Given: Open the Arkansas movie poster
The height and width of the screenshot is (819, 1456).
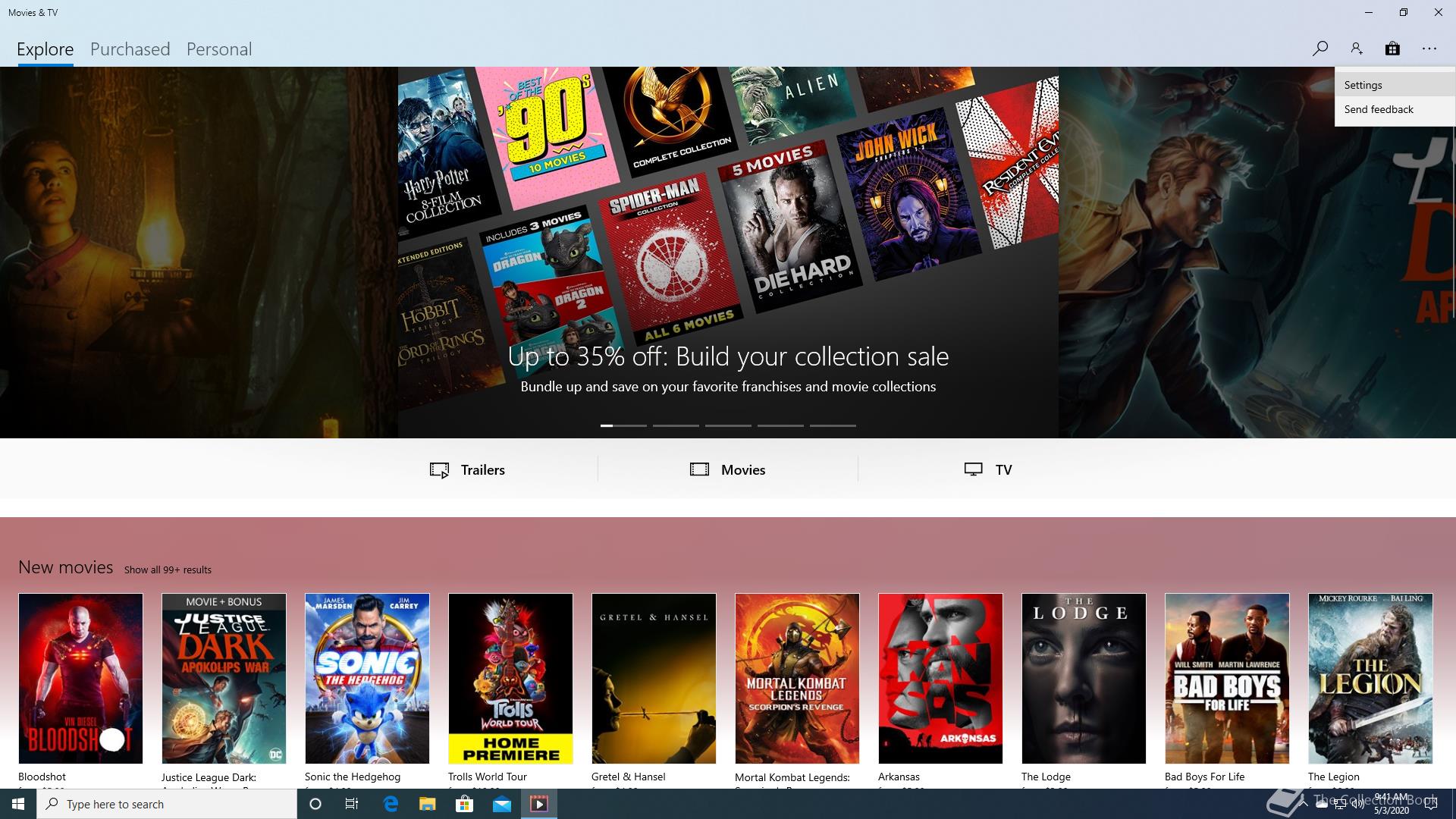Looking at the screenshot, I should tap(940, 678).
